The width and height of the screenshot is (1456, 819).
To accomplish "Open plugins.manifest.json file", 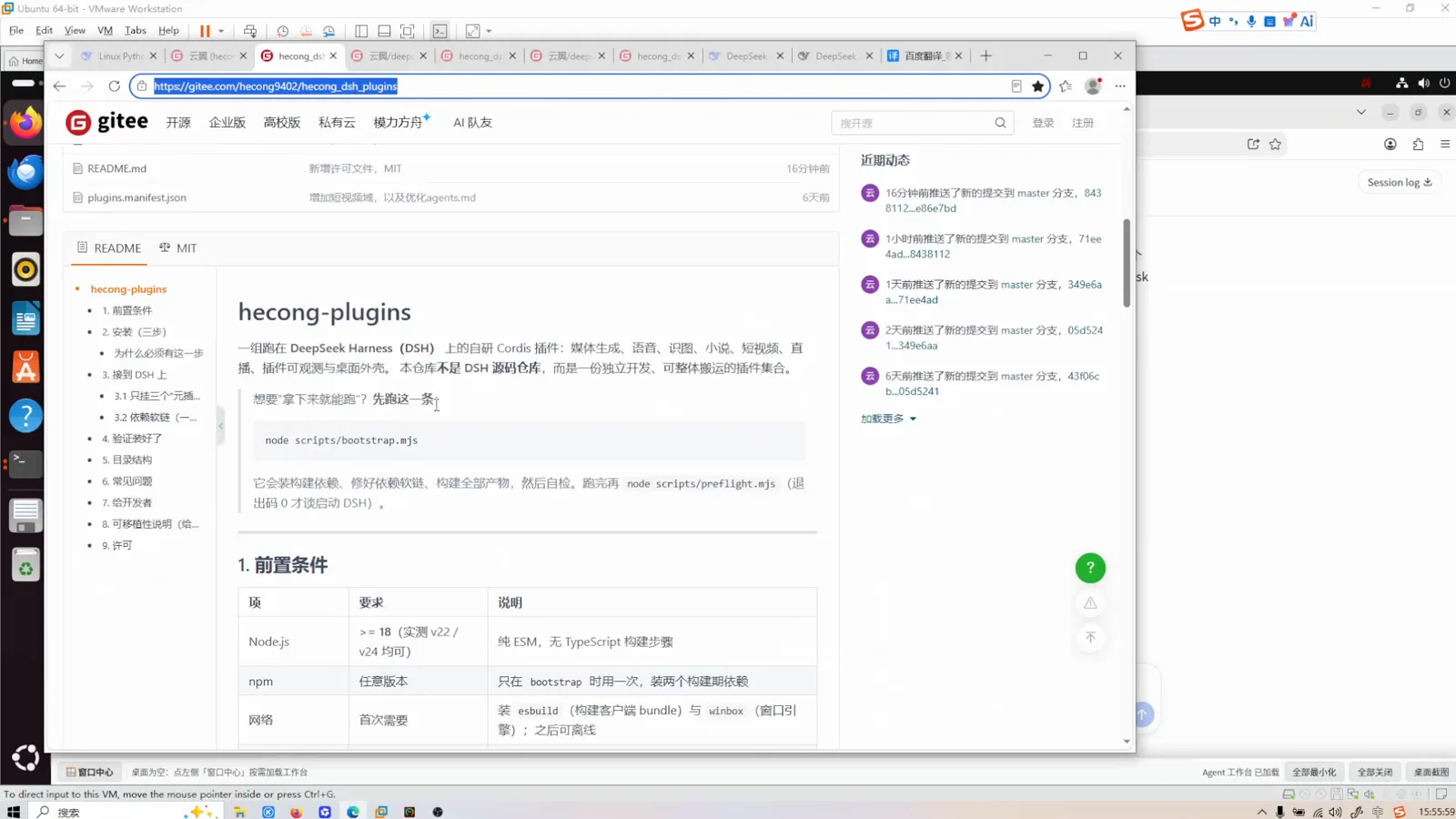I will point(136,197).
